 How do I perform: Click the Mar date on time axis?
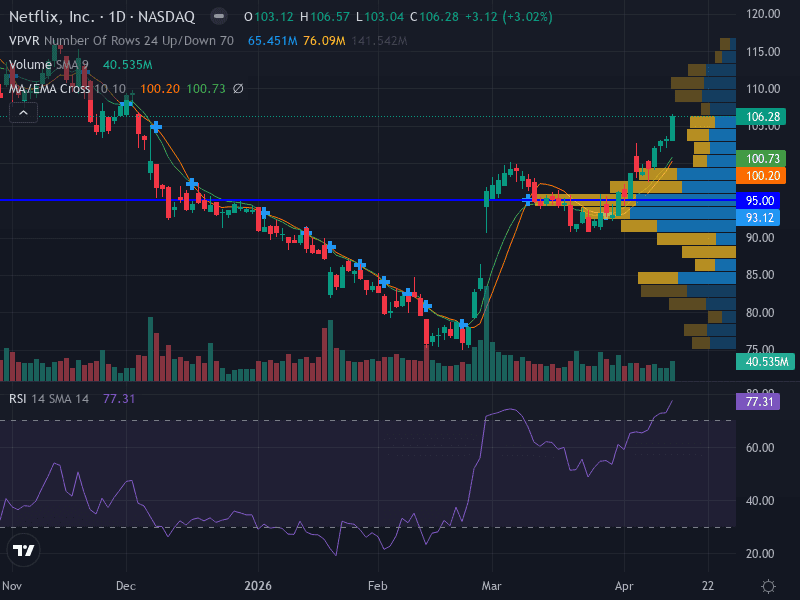point(491,586)
